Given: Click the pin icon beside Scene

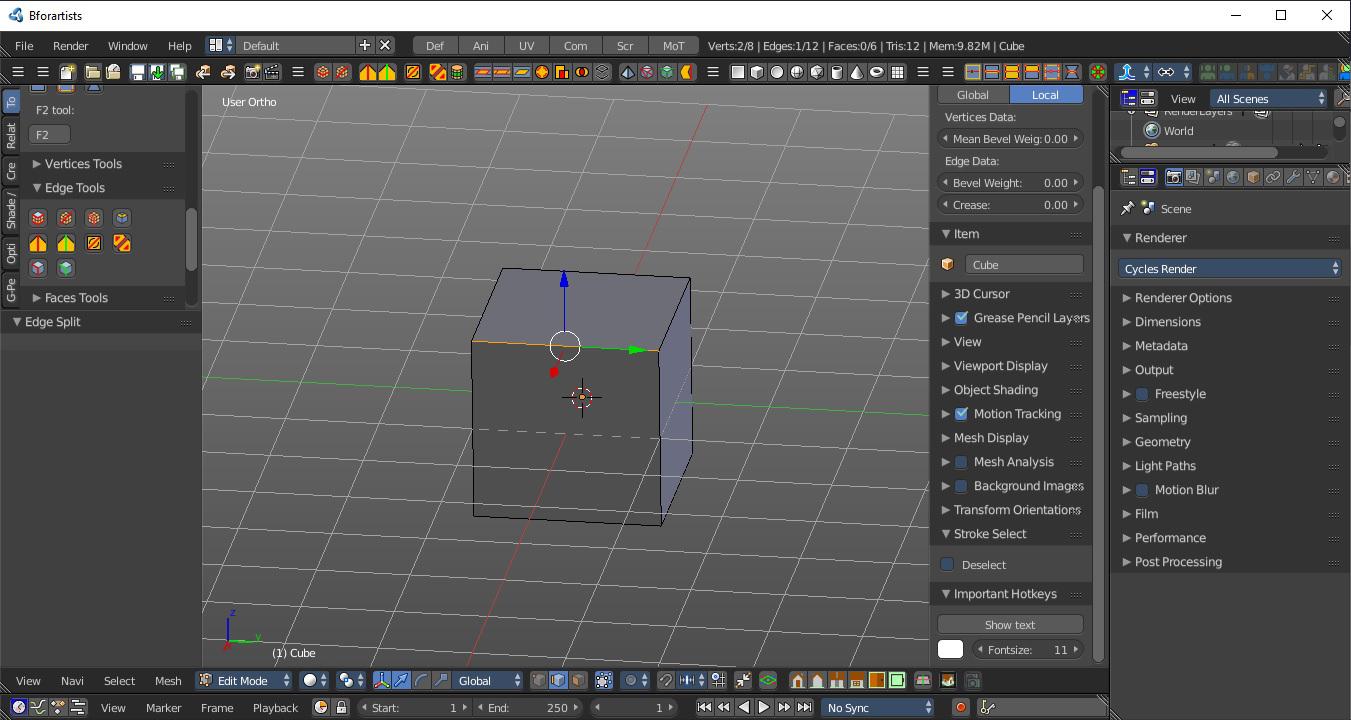Looking at the screenshot, I should pyautogui.click(x=1128, y=208).
